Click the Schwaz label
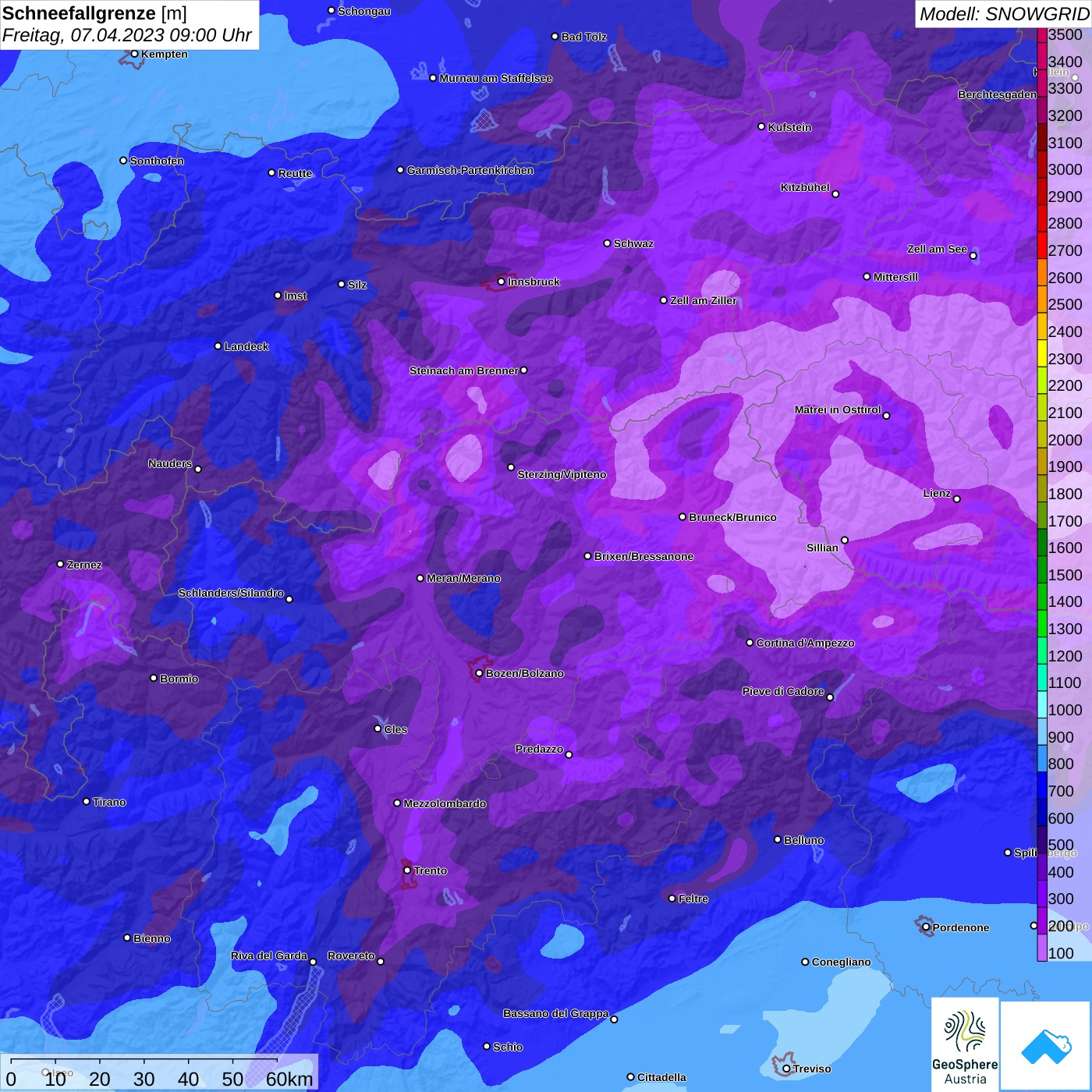This screenshot has height=1092, width=1092. click(633, 243)
